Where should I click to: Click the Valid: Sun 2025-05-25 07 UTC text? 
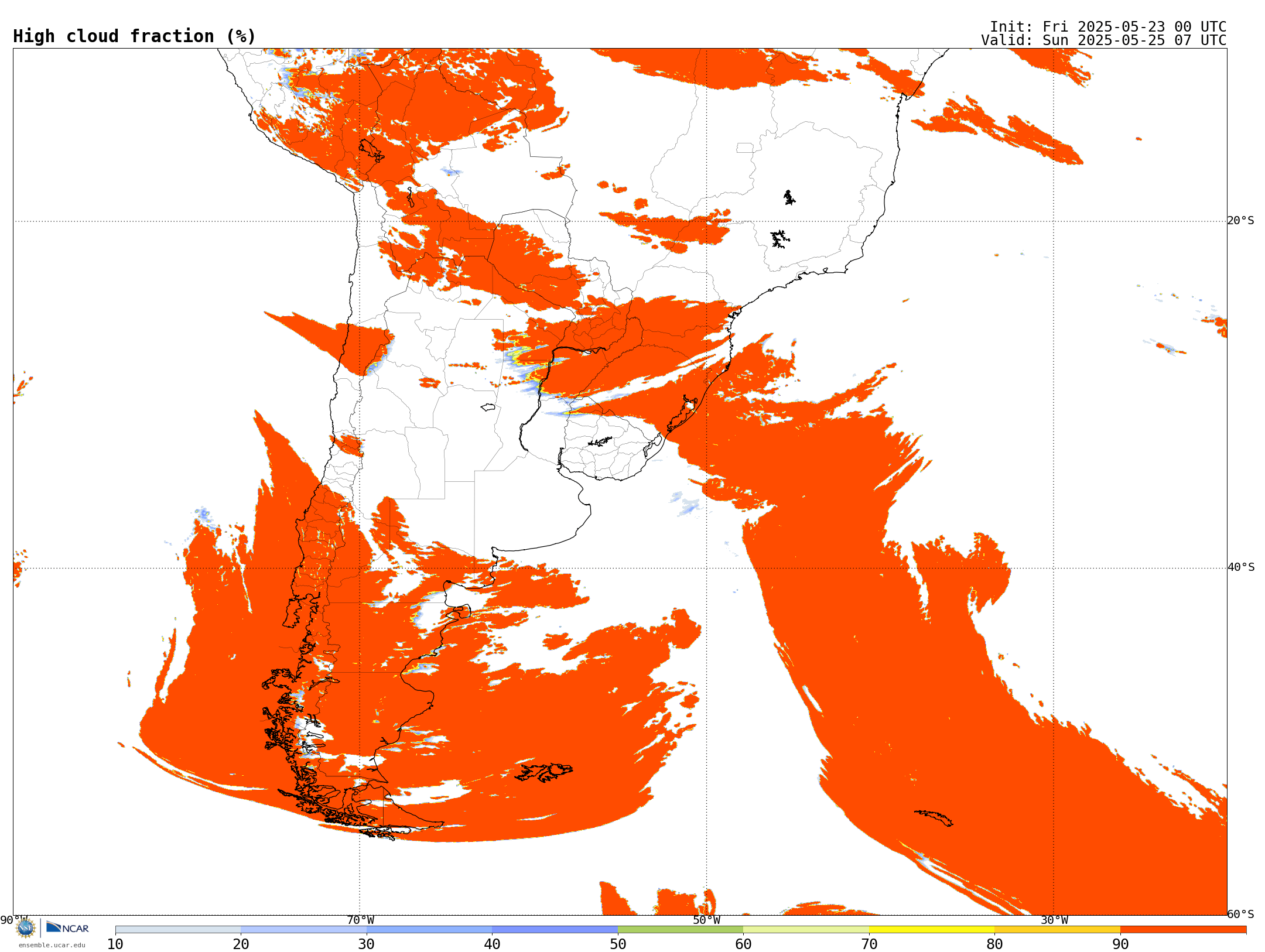pyautogui.click(x=1104, y=40)
